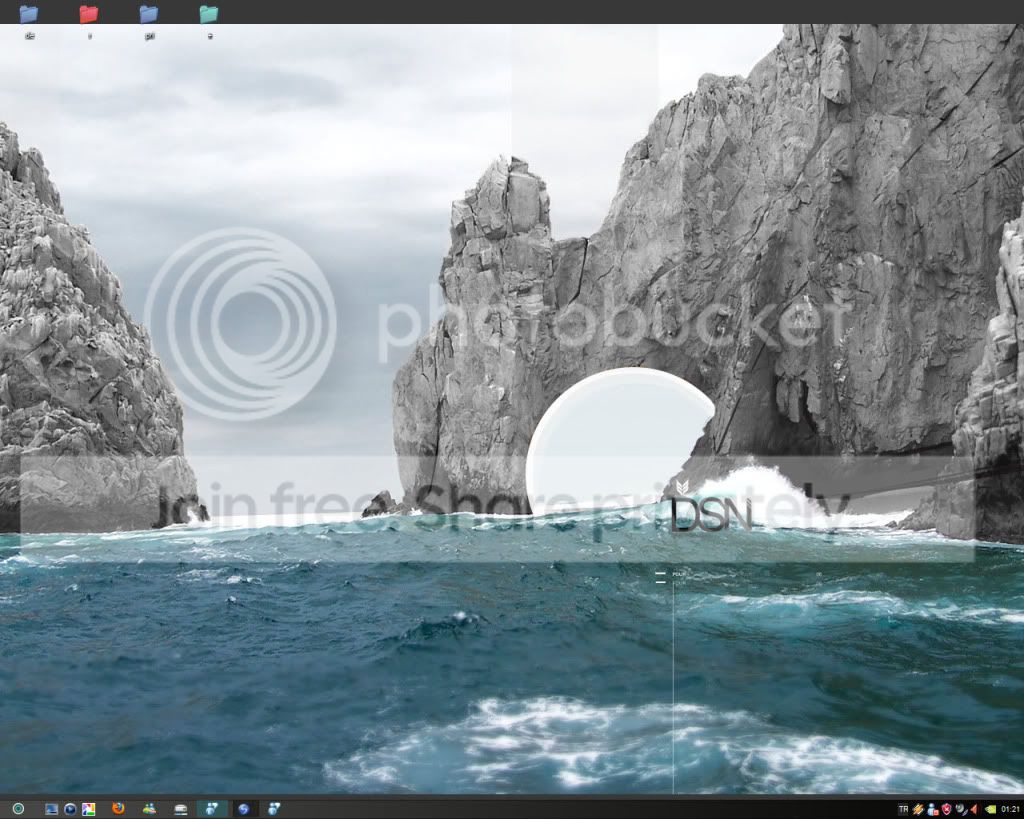Open the first blue folder at top-left
The height and width of the screenshot is (819, 1024).
[29, 14]
